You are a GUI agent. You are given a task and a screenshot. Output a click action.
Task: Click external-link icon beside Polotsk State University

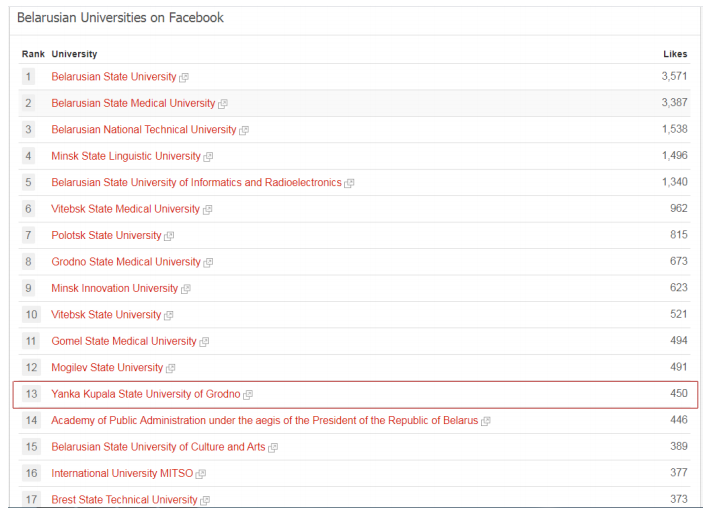click(169, 236)
